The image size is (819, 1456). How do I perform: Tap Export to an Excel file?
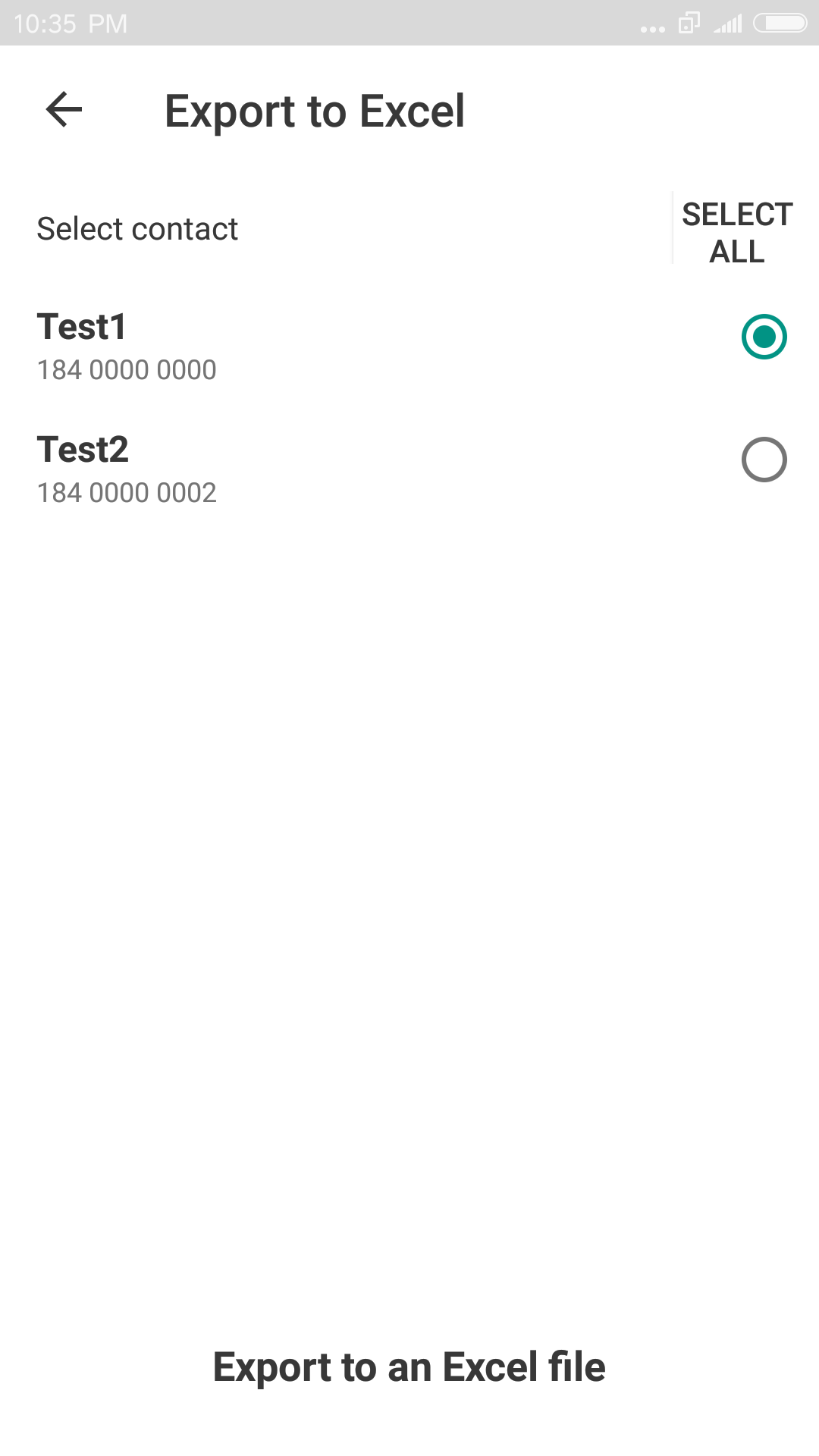(409, 1367)
